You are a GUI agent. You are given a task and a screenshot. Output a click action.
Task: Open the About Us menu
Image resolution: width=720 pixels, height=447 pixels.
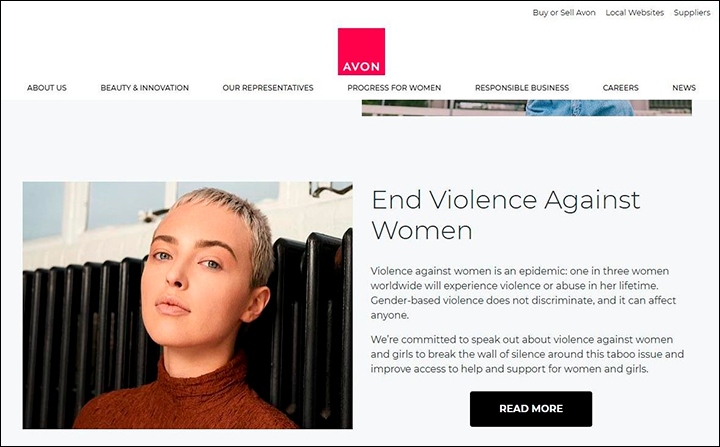pyautogui.click(x=47, y=88)
